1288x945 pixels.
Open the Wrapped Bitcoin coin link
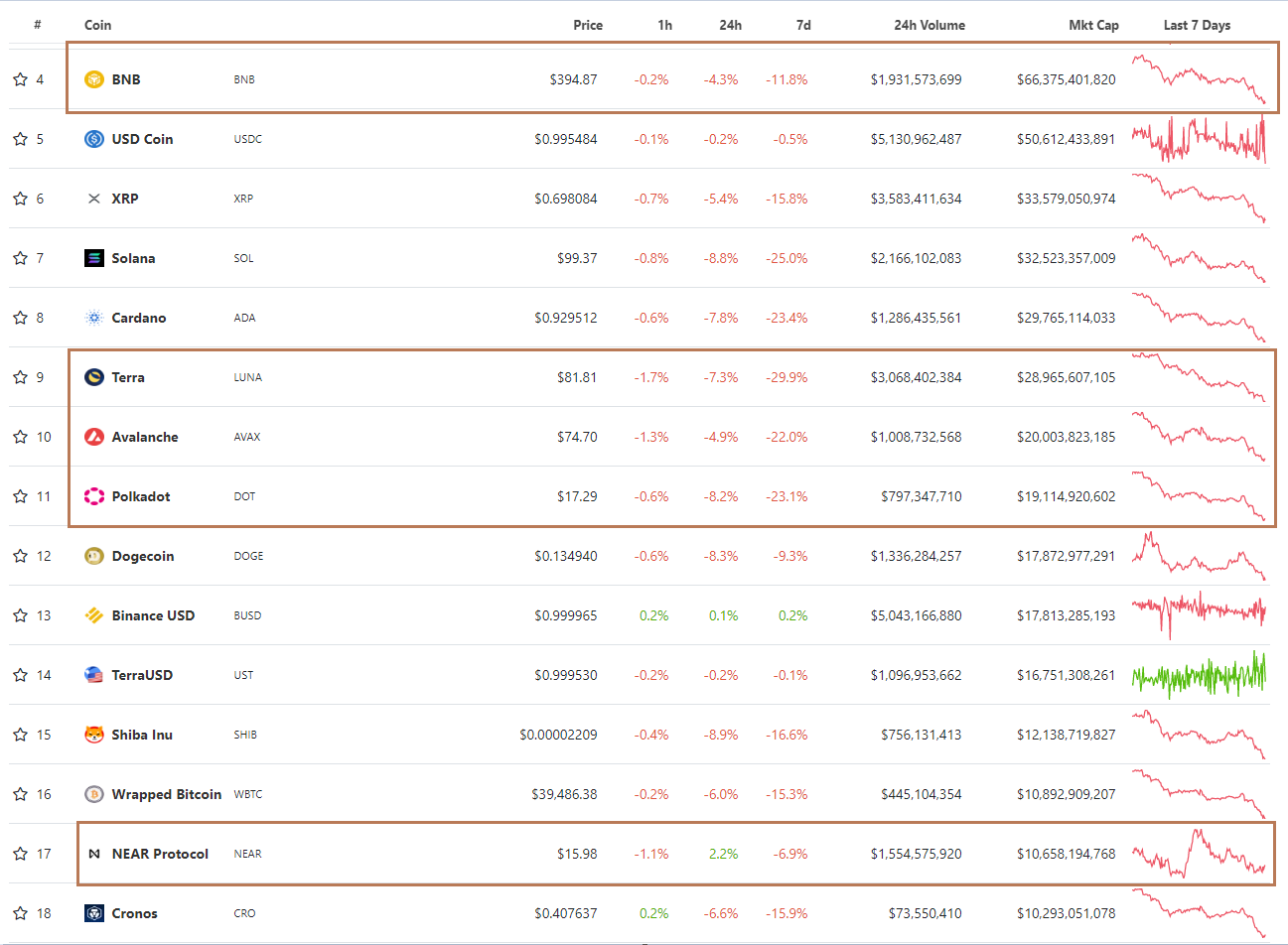pyautogui.click(x=167, y=794)
